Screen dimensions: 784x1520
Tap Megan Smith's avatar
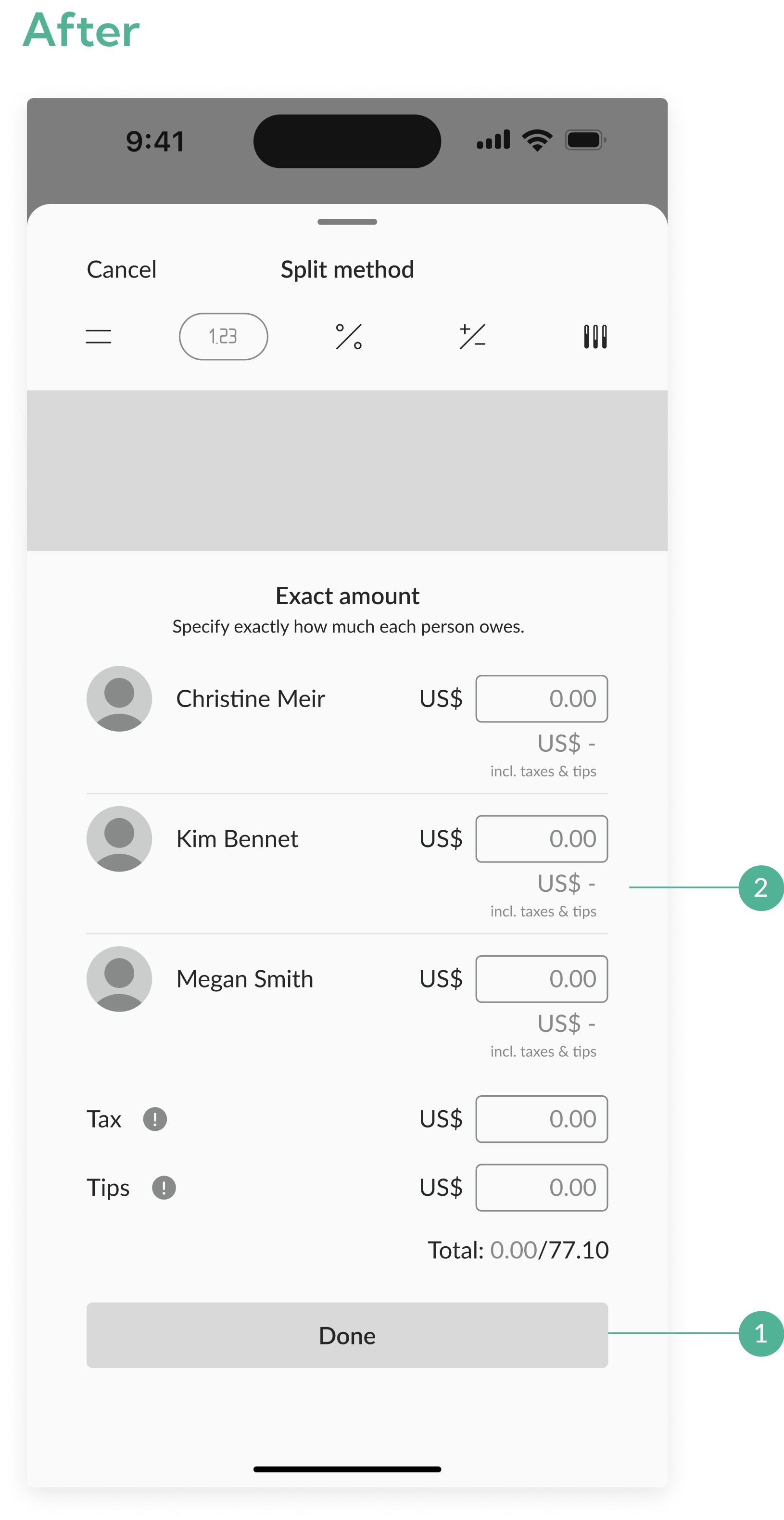(x=119, y=979)
